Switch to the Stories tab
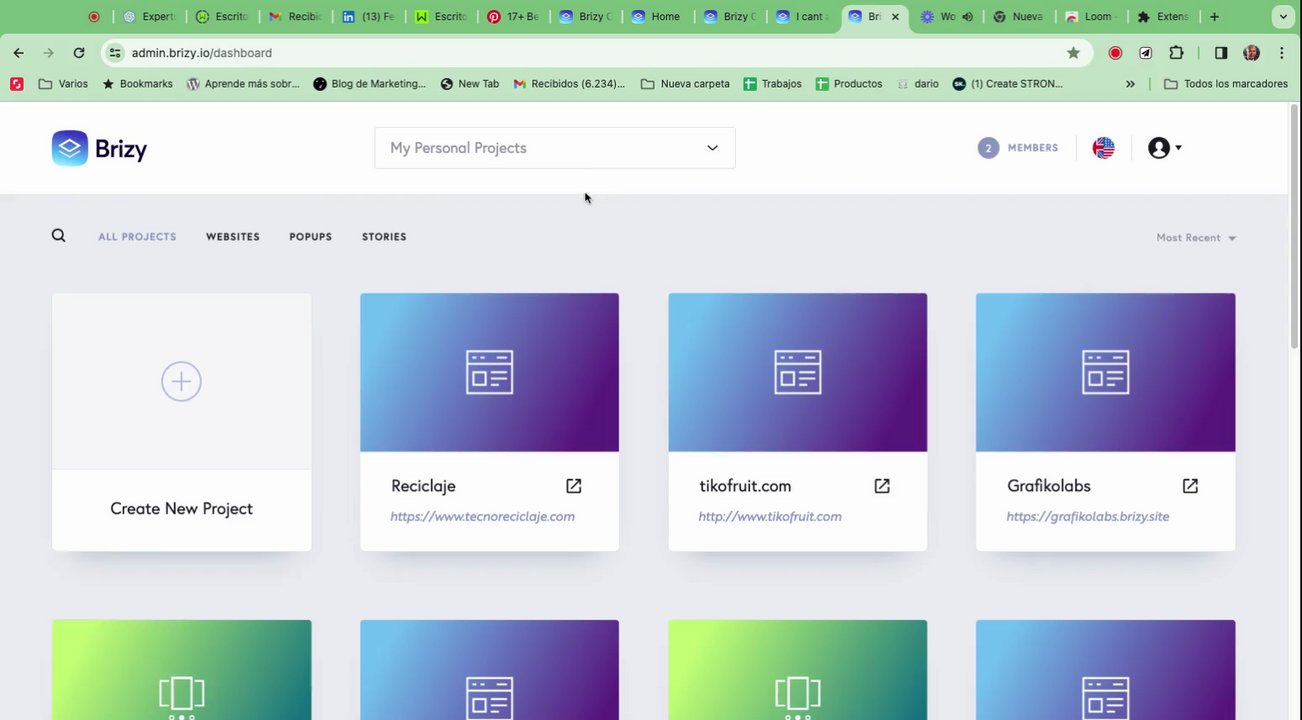1302x720 pixels. click(384, 237)
